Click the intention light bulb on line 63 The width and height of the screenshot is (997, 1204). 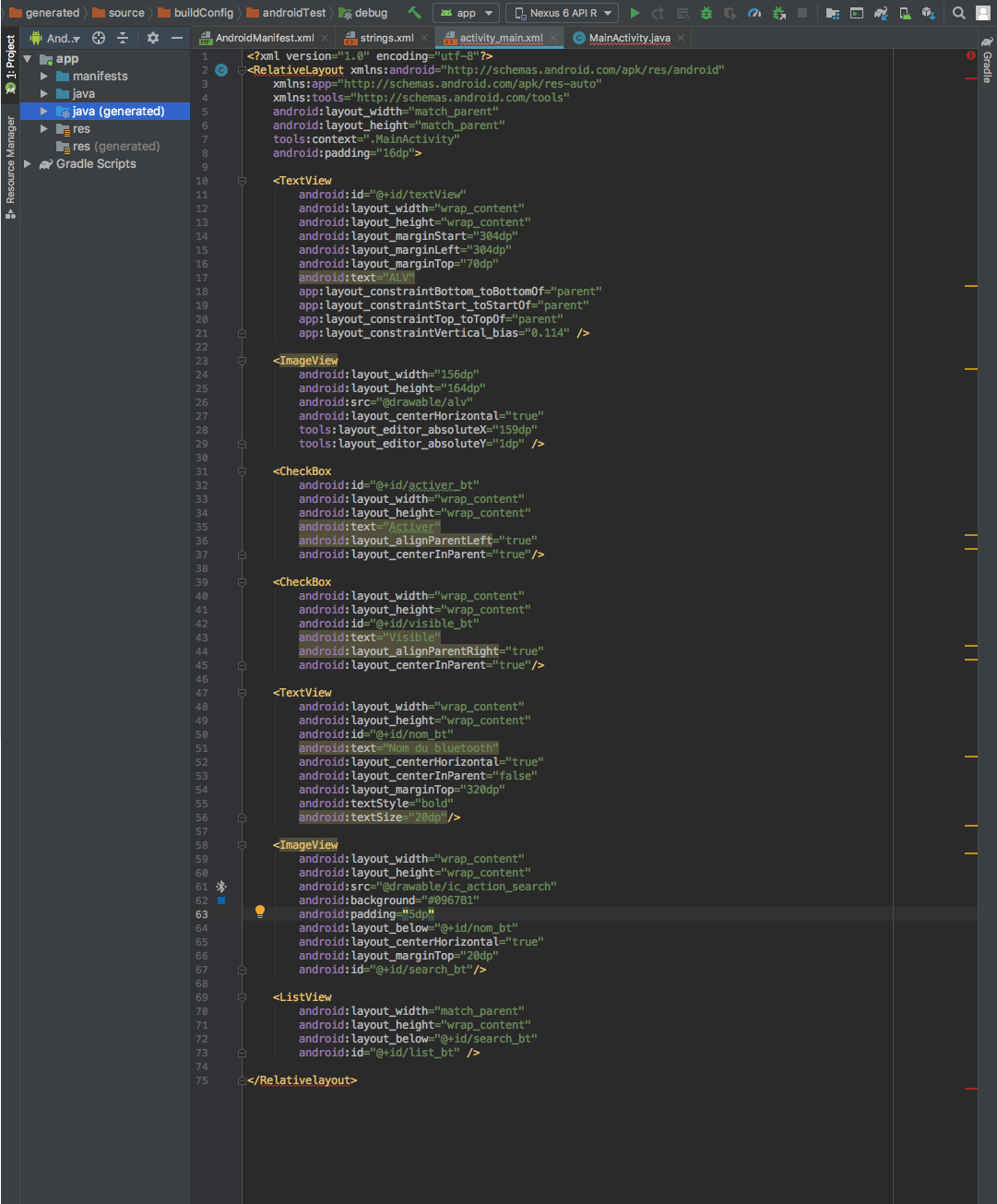pos(260,912)
